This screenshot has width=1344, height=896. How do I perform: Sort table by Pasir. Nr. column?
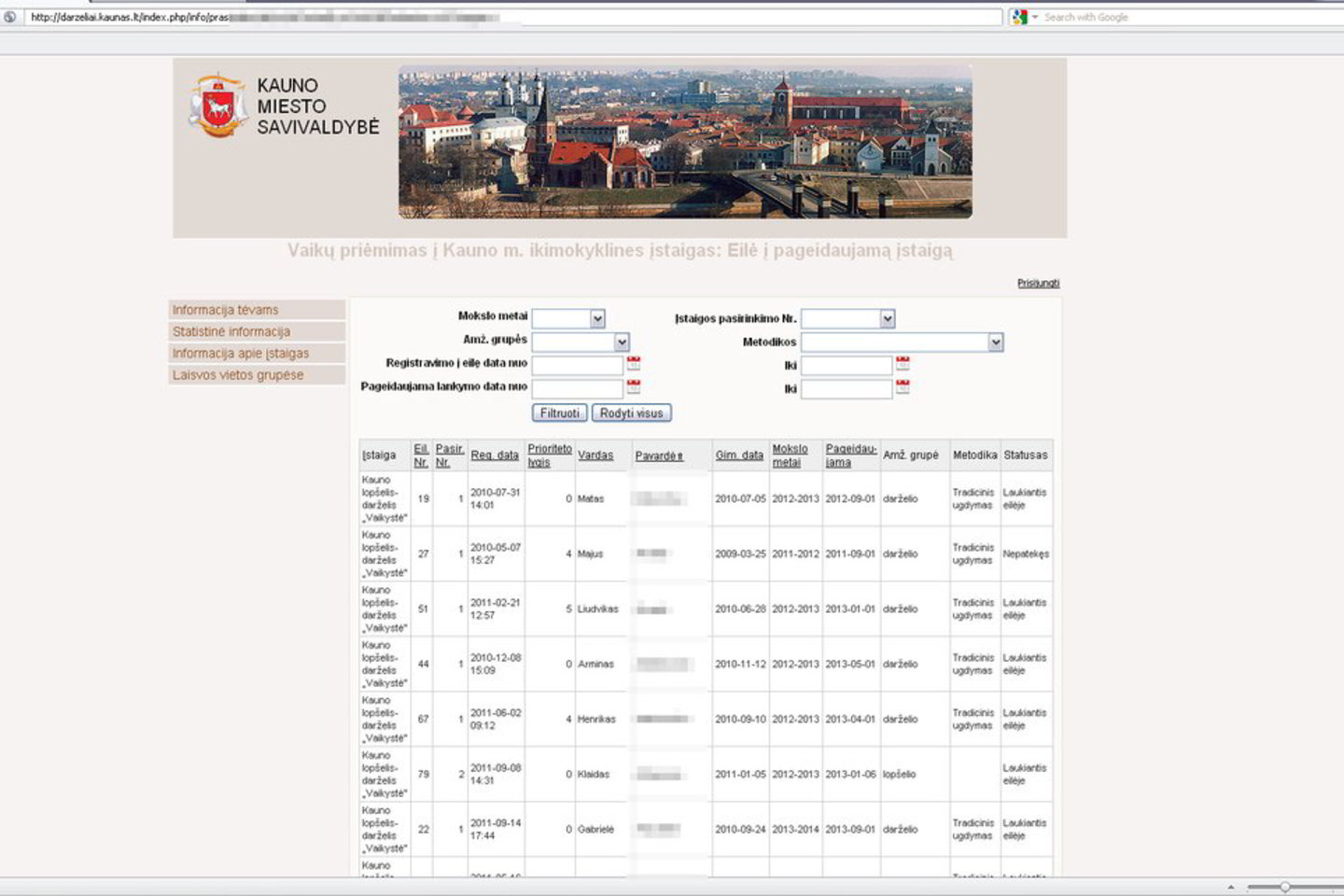tap(449, 455)
